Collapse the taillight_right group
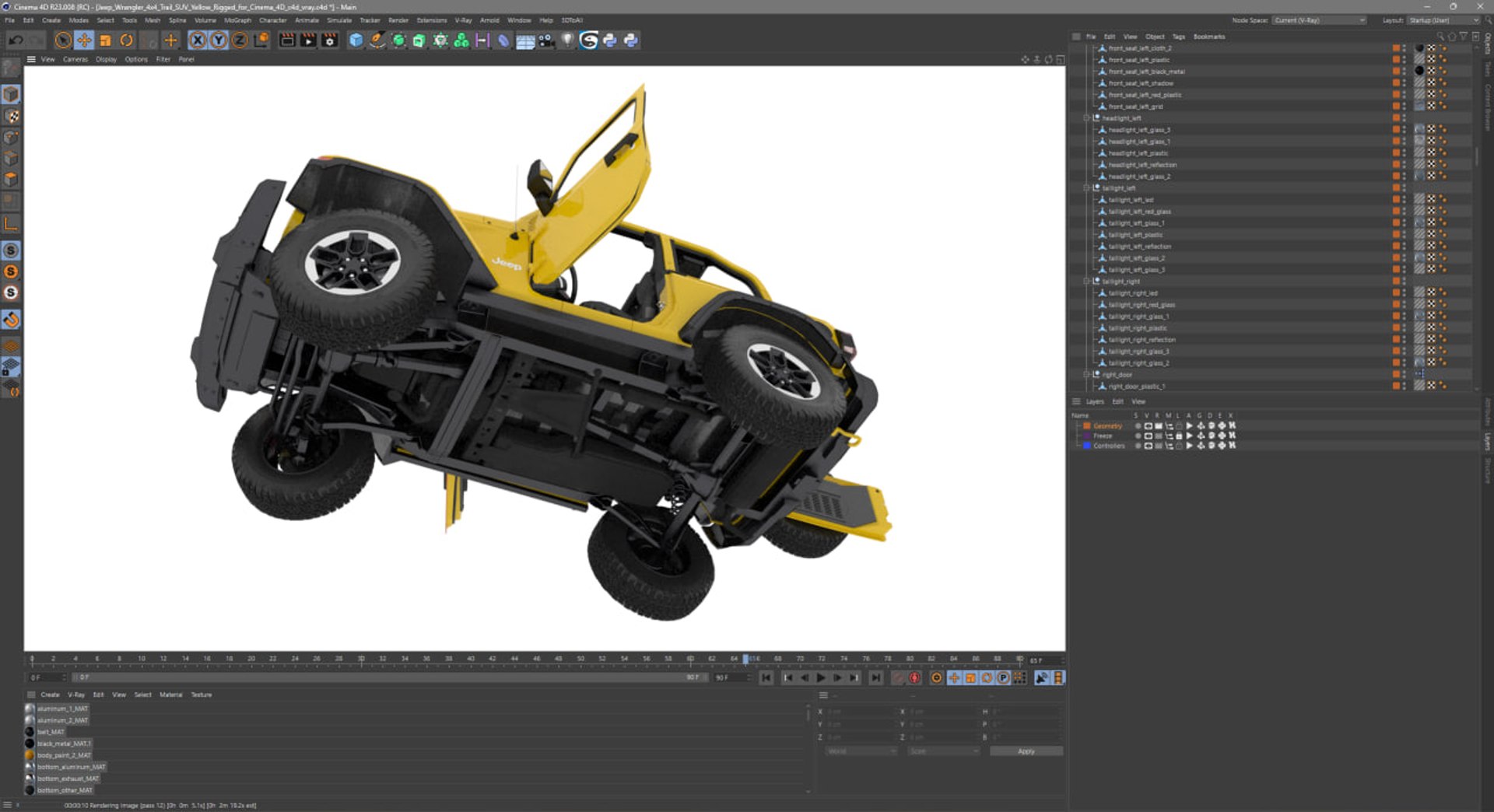This screenshot has width=1494, height=812. point(1087,282)
